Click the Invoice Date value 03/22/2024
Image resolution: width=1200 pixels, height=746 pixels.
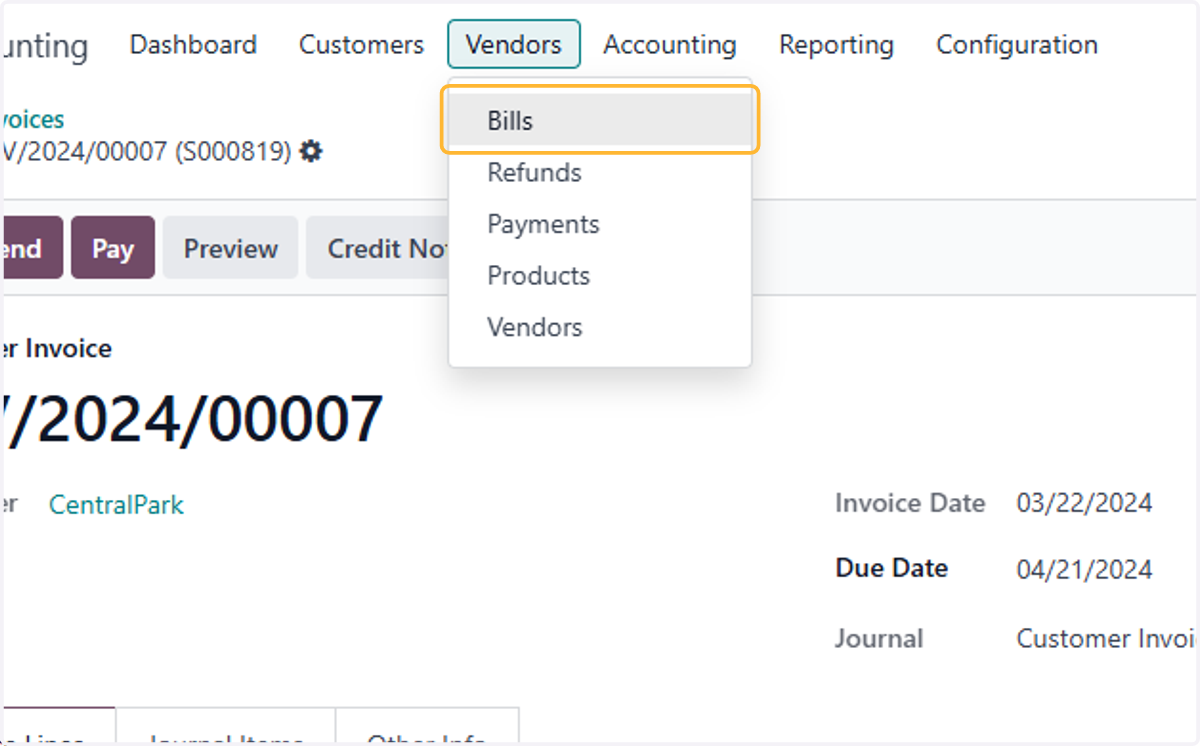click(1084, 503)
